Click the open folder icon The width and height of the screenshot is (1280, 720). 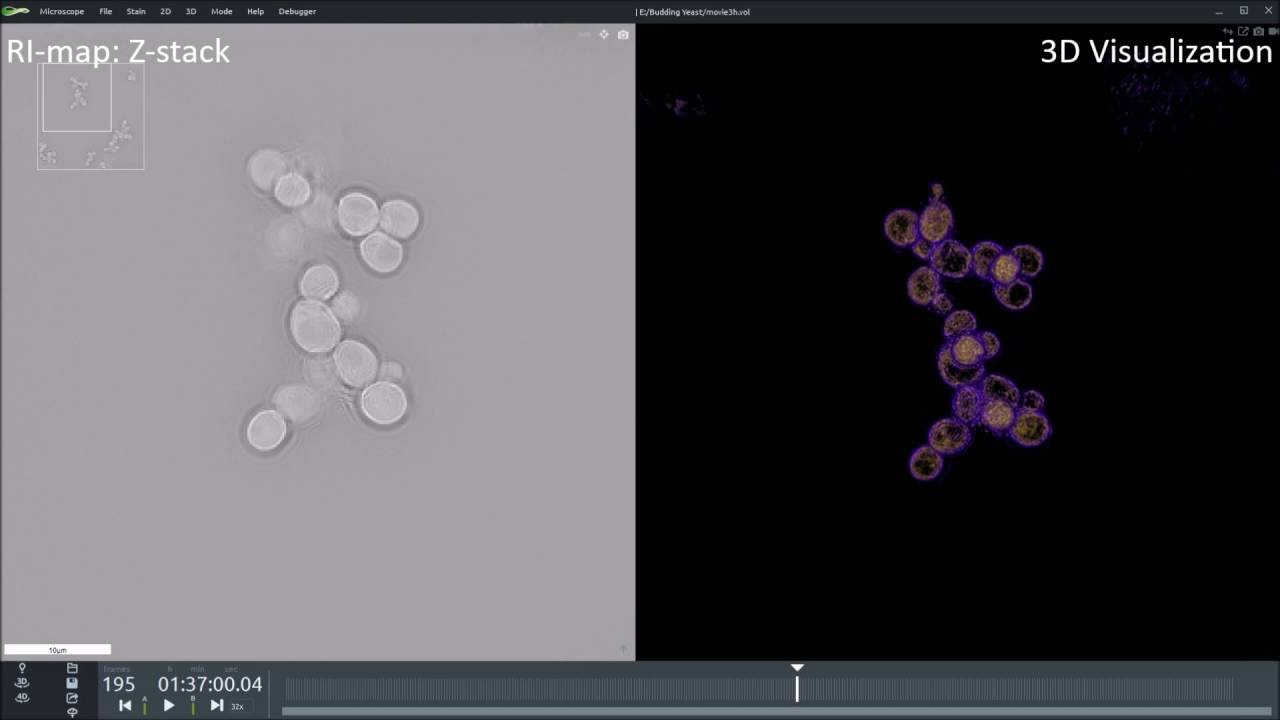[72, 668]
